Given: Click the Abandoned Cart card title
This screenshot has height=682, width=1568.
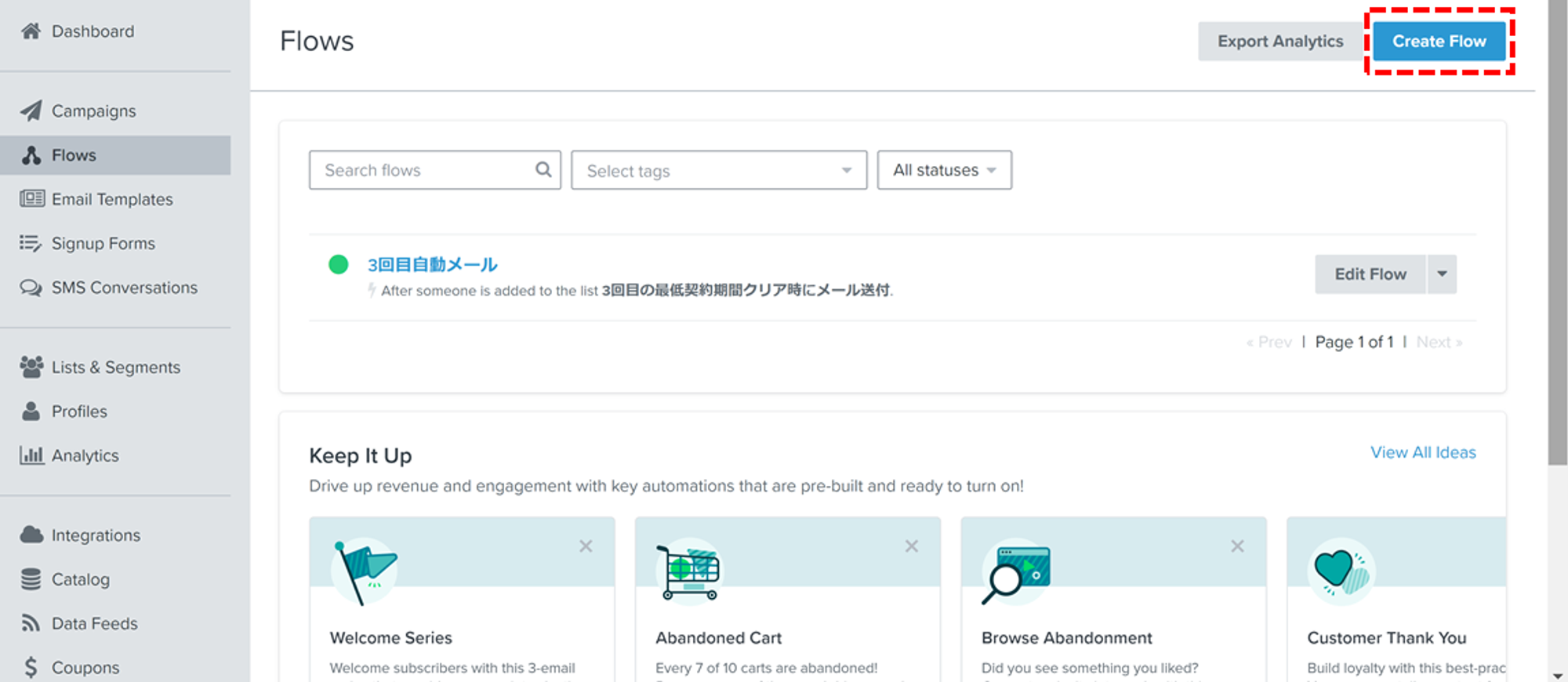Looking at the screenshot, I should 719,638.
